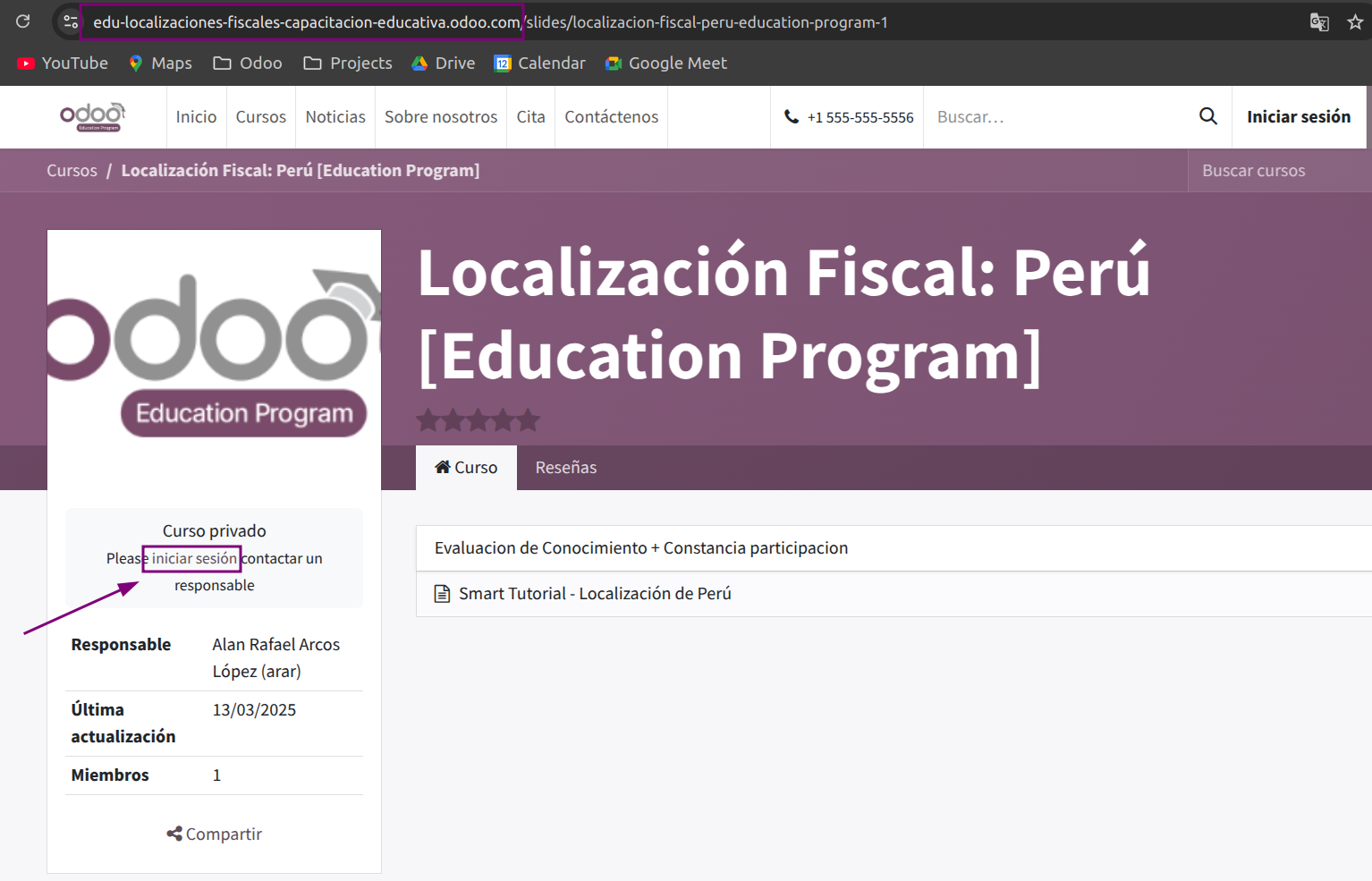
Task: Click the Miembros label
Action: [110, 775]
